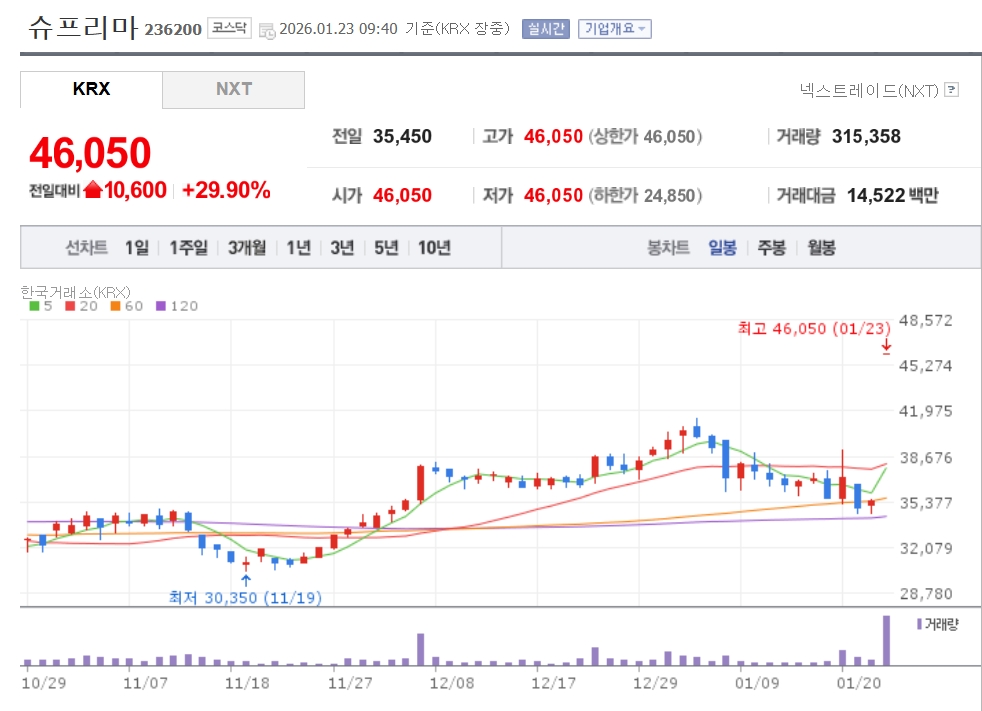Switch to the NXT tab
This screenshot has width=982, height=711.
point(234,89)
